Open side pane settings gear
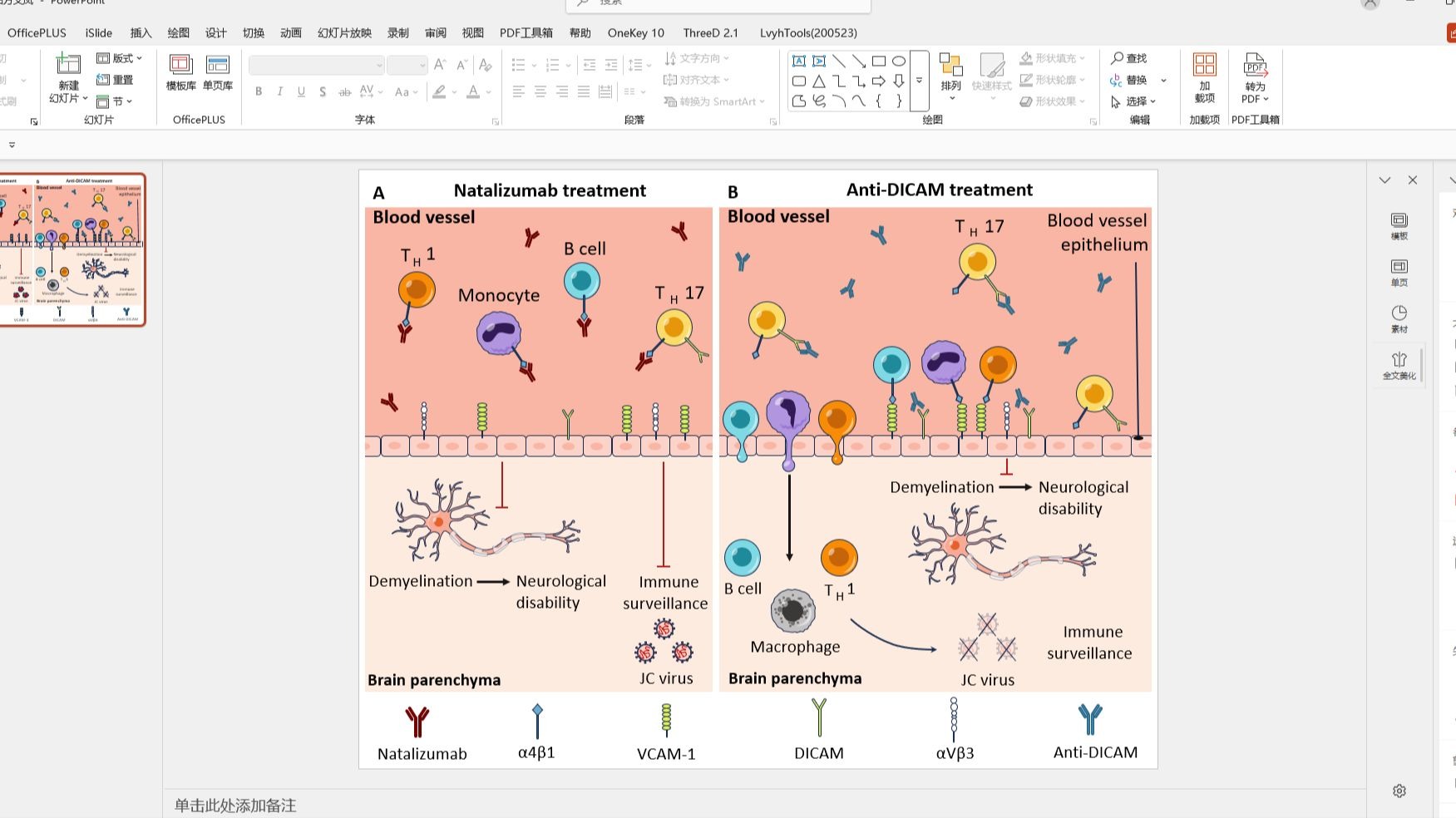Image resolution: width=1456 pixels, height=818 pixels. (1399, 791)
